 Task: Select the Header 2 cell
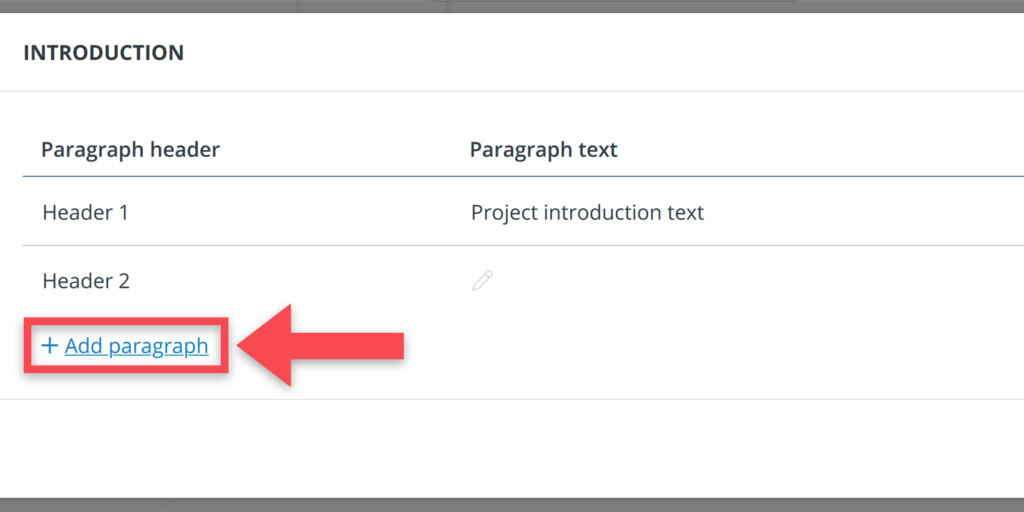(86, 281)
